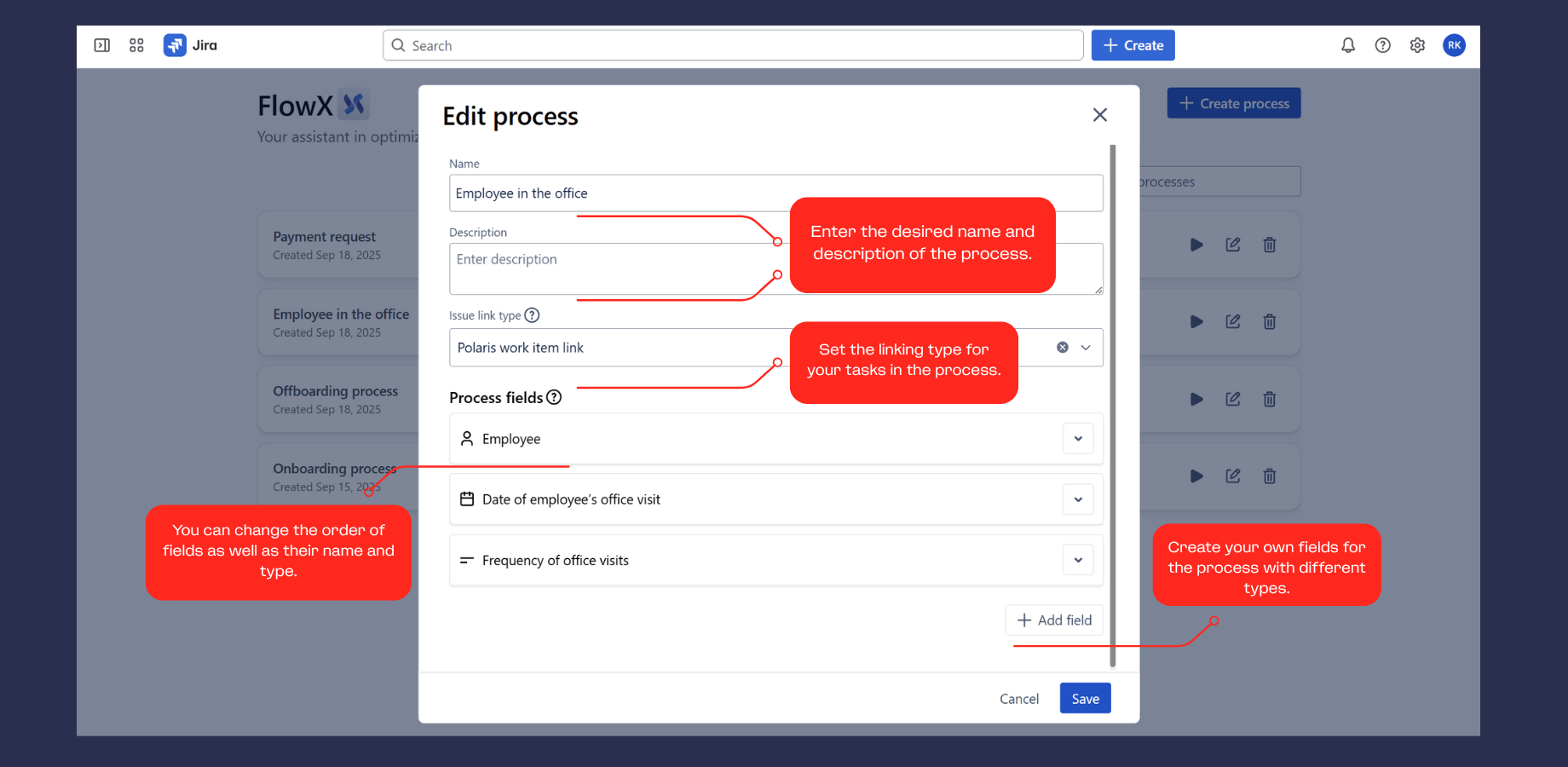The image size is (1568, 767).
Task: Toggle the sidebar panel icon
Action: 102,45
